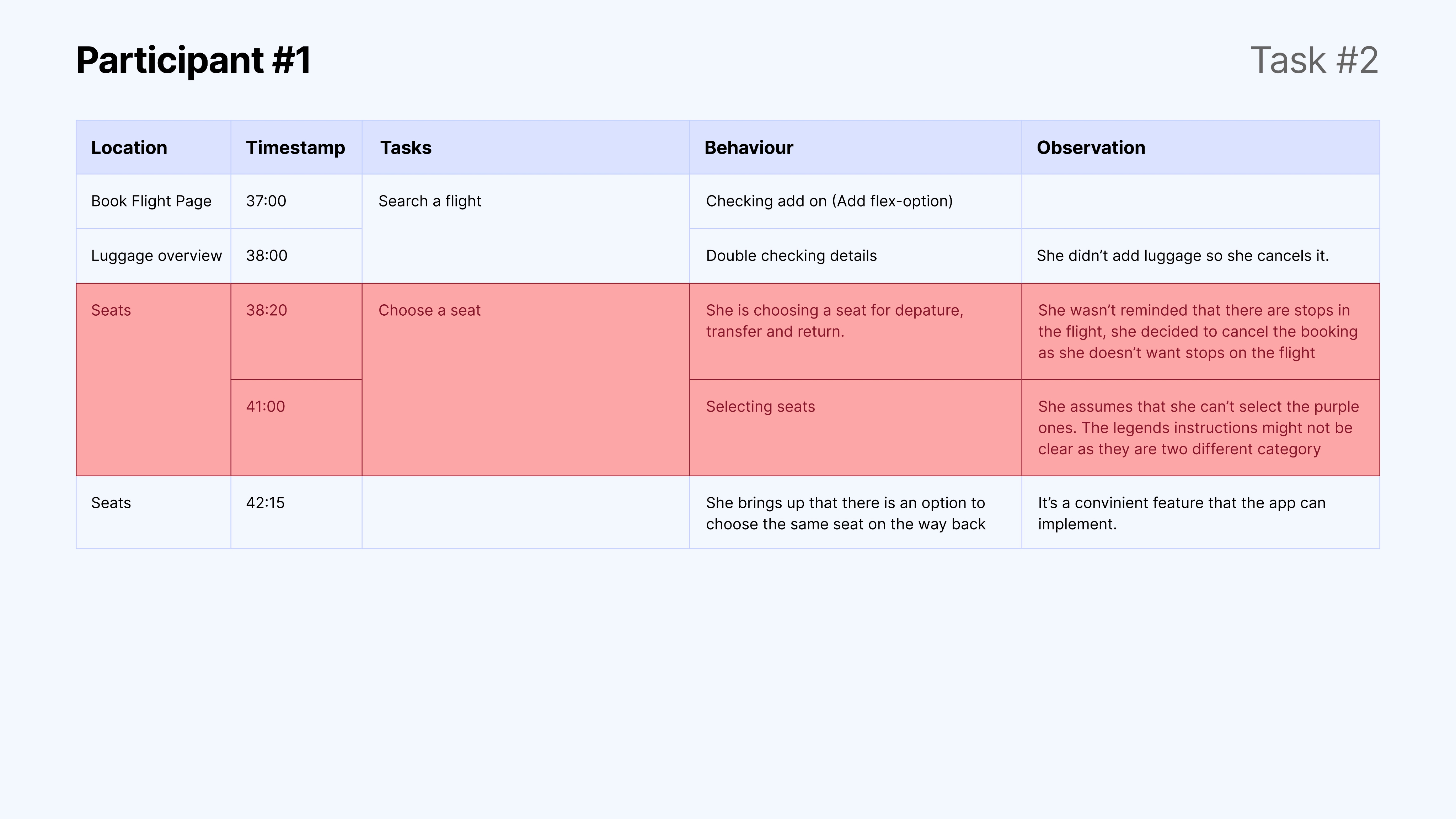Click the Search a flight cell
Screen dimensions: 1456x819
tap(429, 201)
